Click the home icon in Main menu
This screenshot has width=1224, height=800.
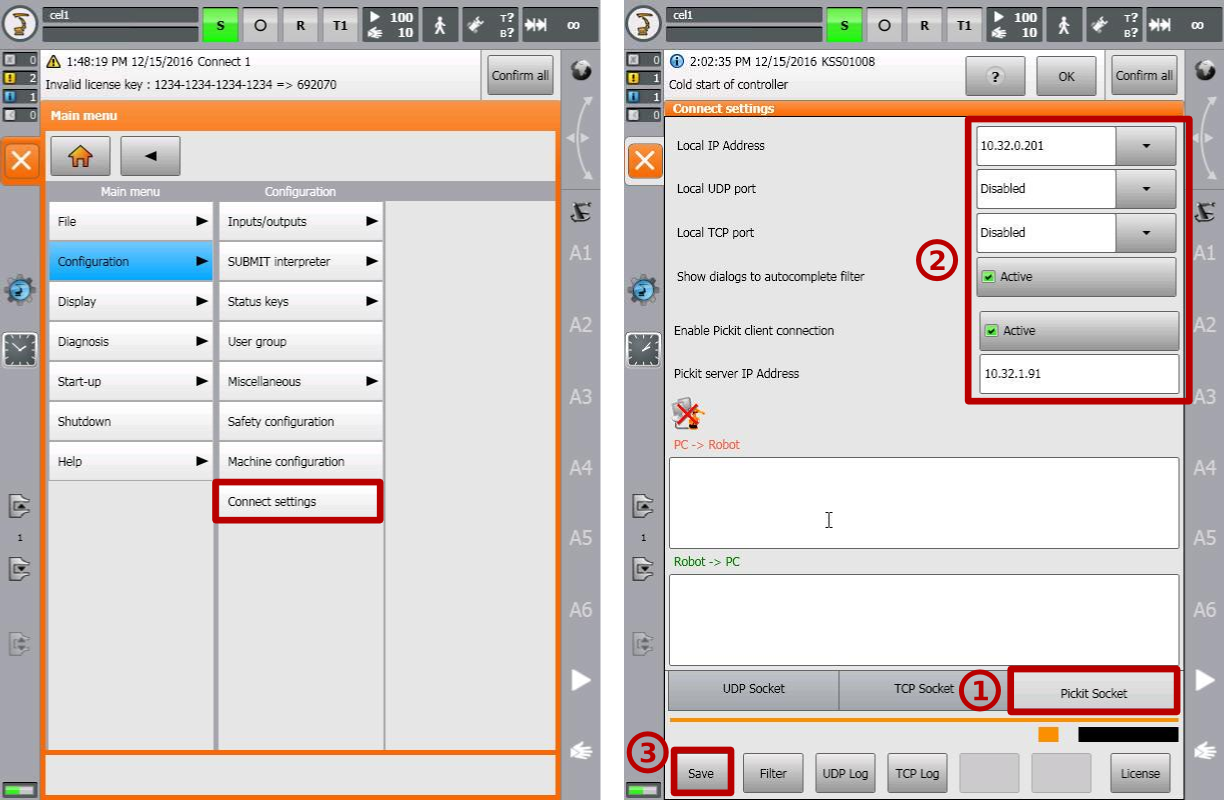click(x=80, y=156)
